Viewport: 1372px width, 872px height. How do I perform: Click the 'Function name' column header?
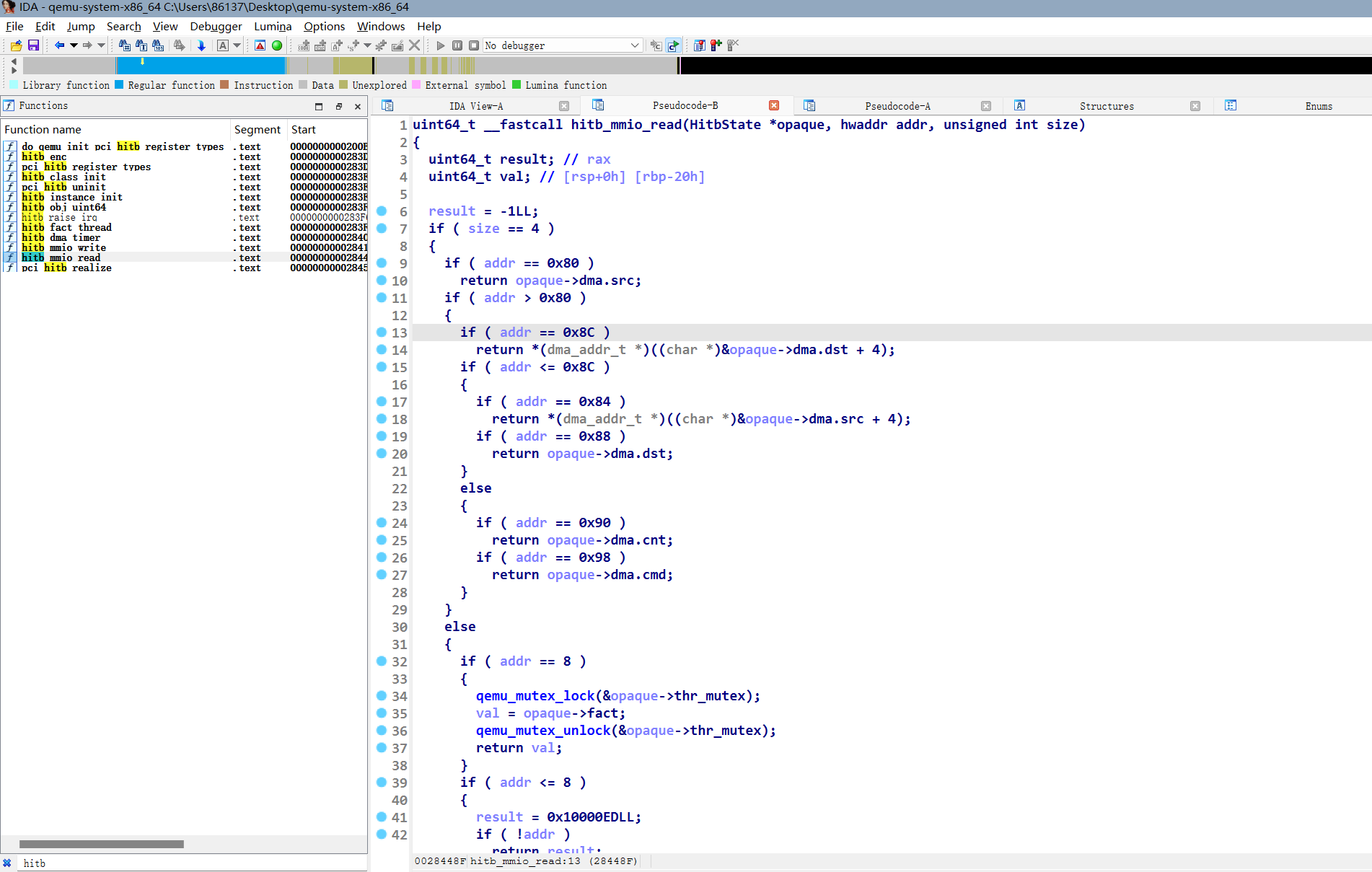pos(115,130)
